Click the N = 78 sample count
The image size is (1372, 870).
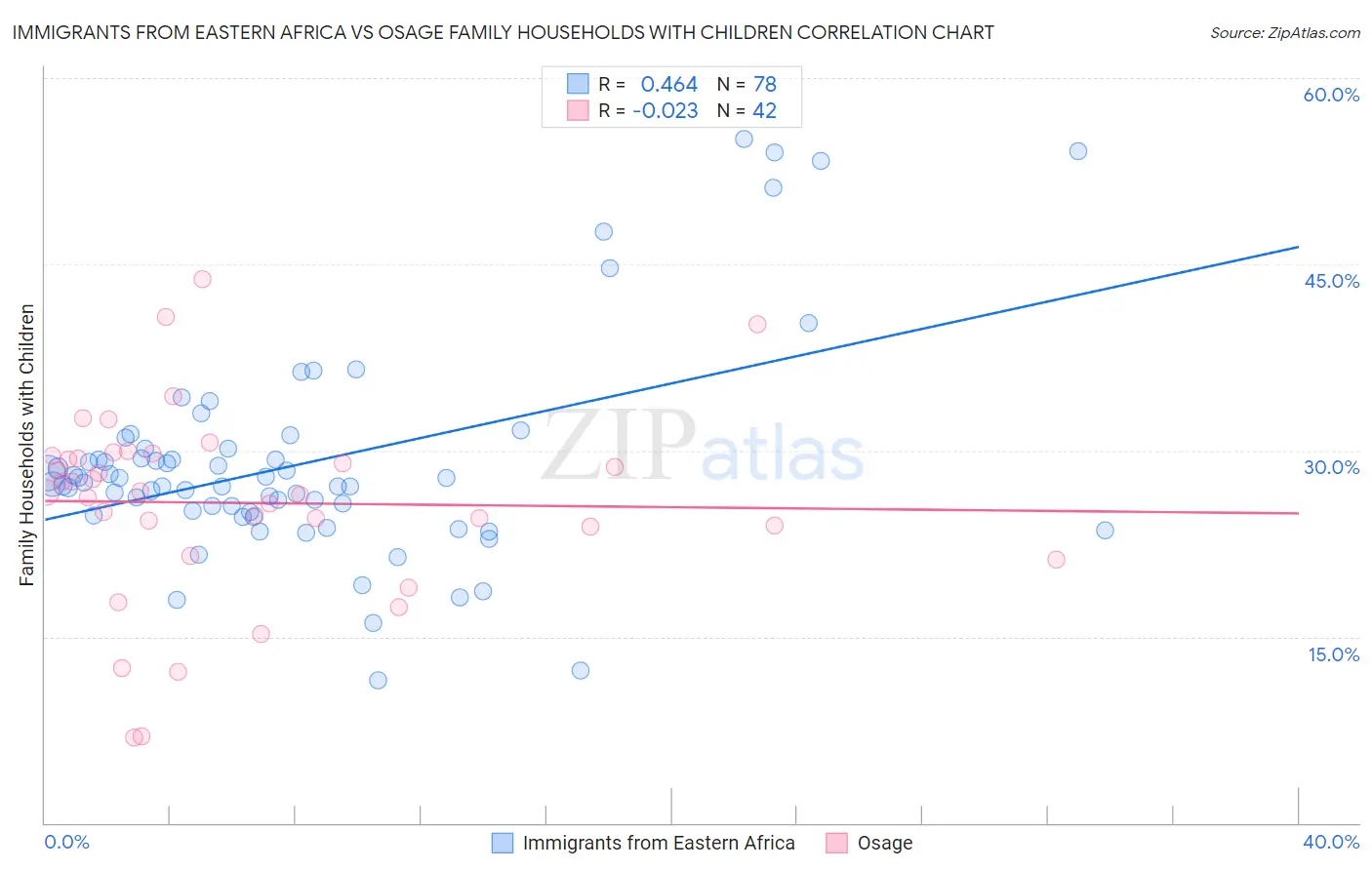tap(747, 84)
